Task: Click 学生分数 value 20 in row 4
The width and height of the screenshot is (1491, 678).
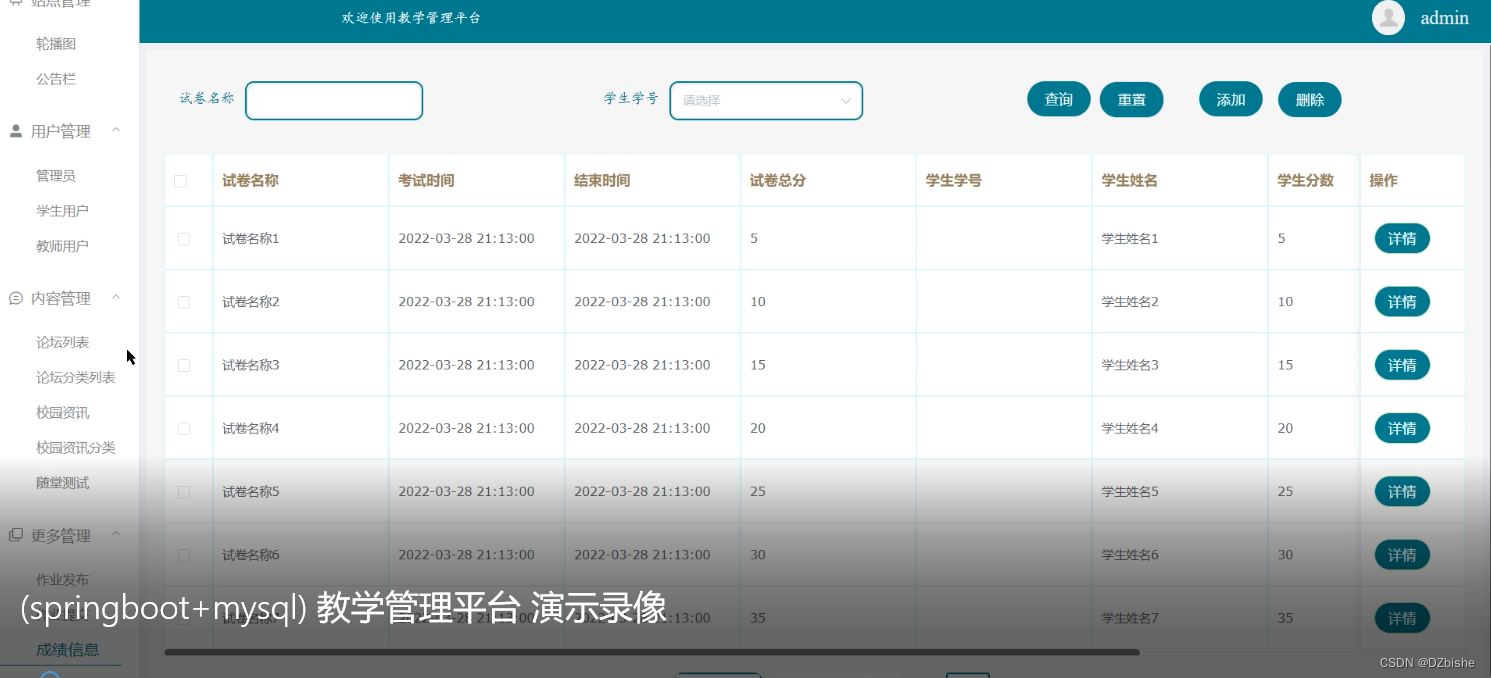Action: 1286,428
